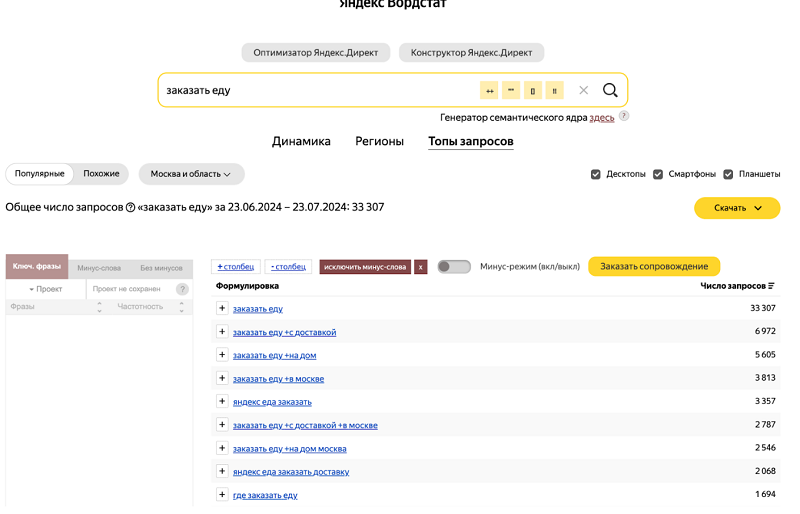Image resolution: width=800 pixels, height=514 pixels.
Task: Open 'заказать еду +в москве' link
Action: pos(279,379)
